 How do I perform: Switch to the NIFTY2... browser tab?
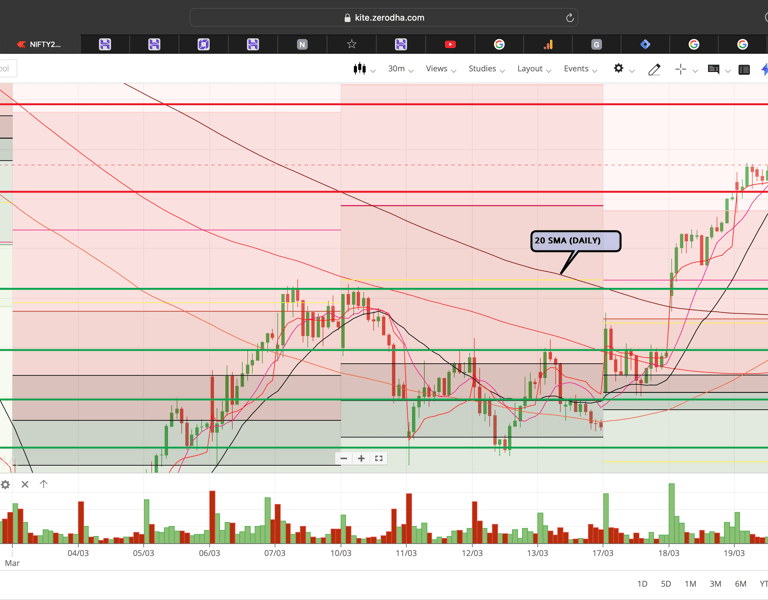(x=39, y=45)
